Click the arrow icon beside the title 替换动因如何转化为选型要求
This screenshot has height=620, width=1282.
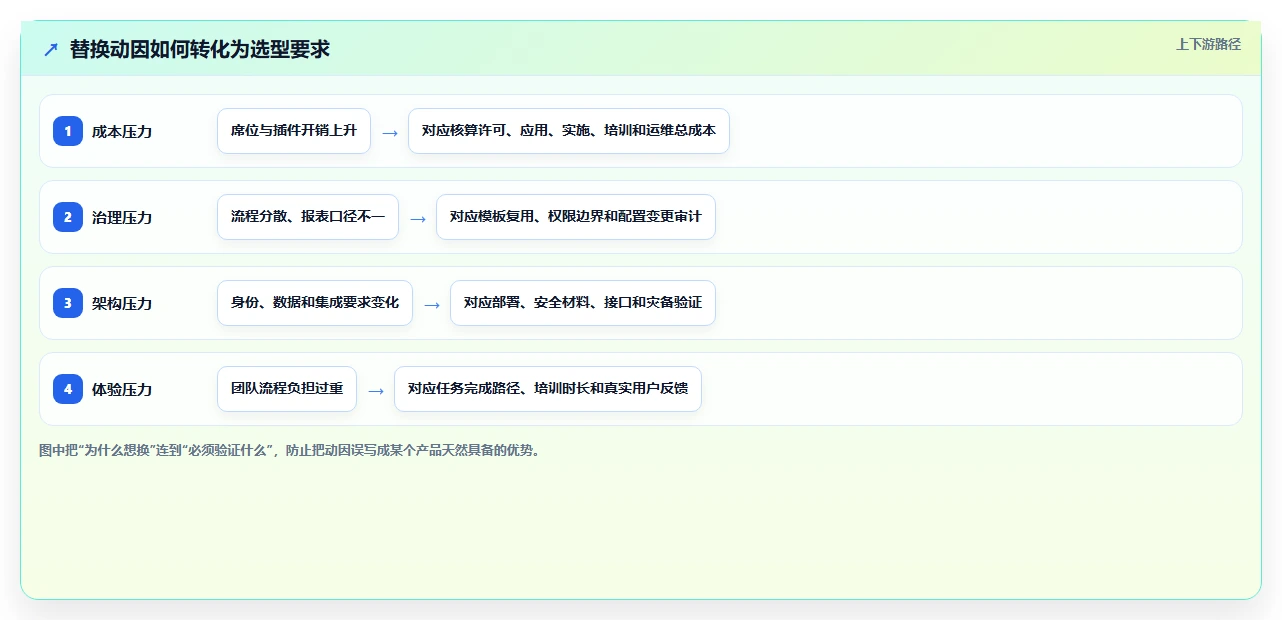coord(51,49)
